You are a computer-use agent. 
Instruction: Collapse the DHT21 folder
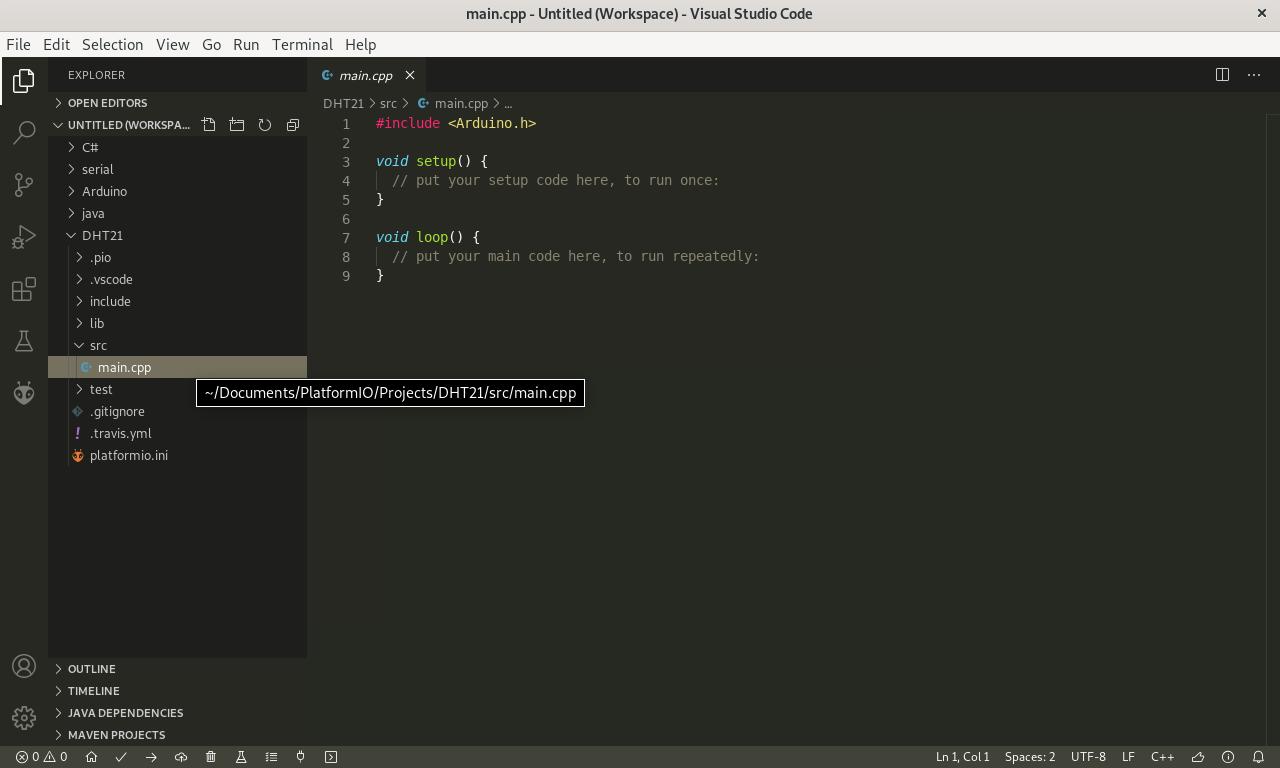tap(177, 235)
